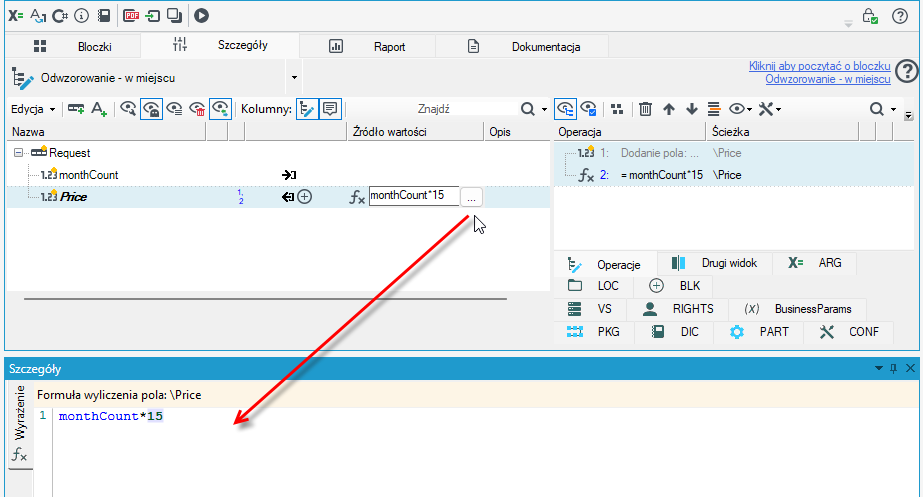Click the PDF export icon
The image size is (923, 497).
(x=131, y=16)
